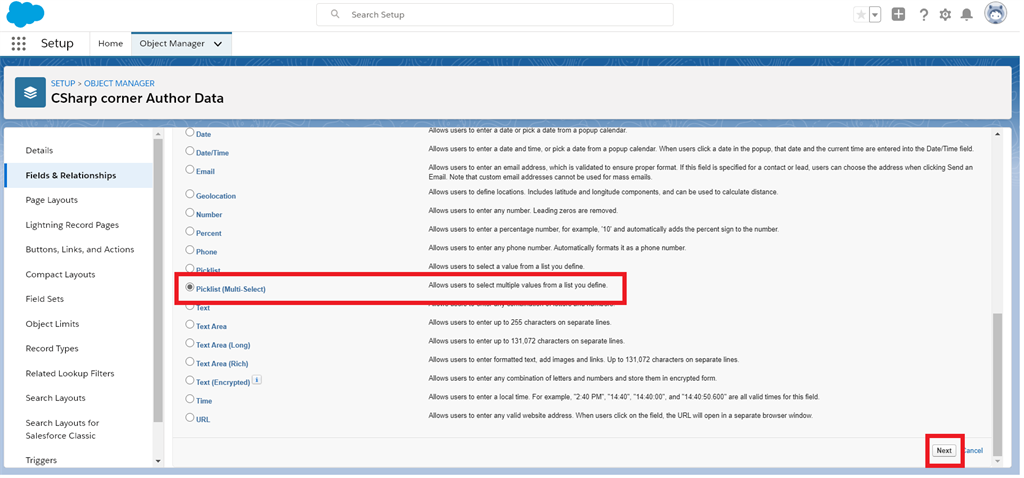Select the Text Area (Rich) radio button

pos(190,362)
